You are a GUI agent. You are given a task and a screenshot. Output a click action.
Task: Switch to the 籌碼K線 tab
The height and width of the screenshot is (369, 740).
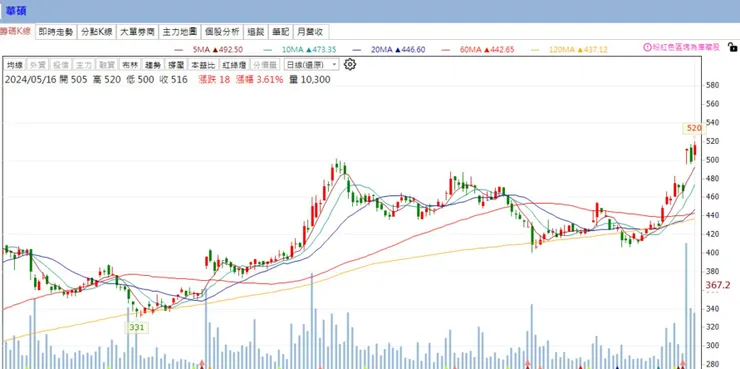tap(16, 32)
